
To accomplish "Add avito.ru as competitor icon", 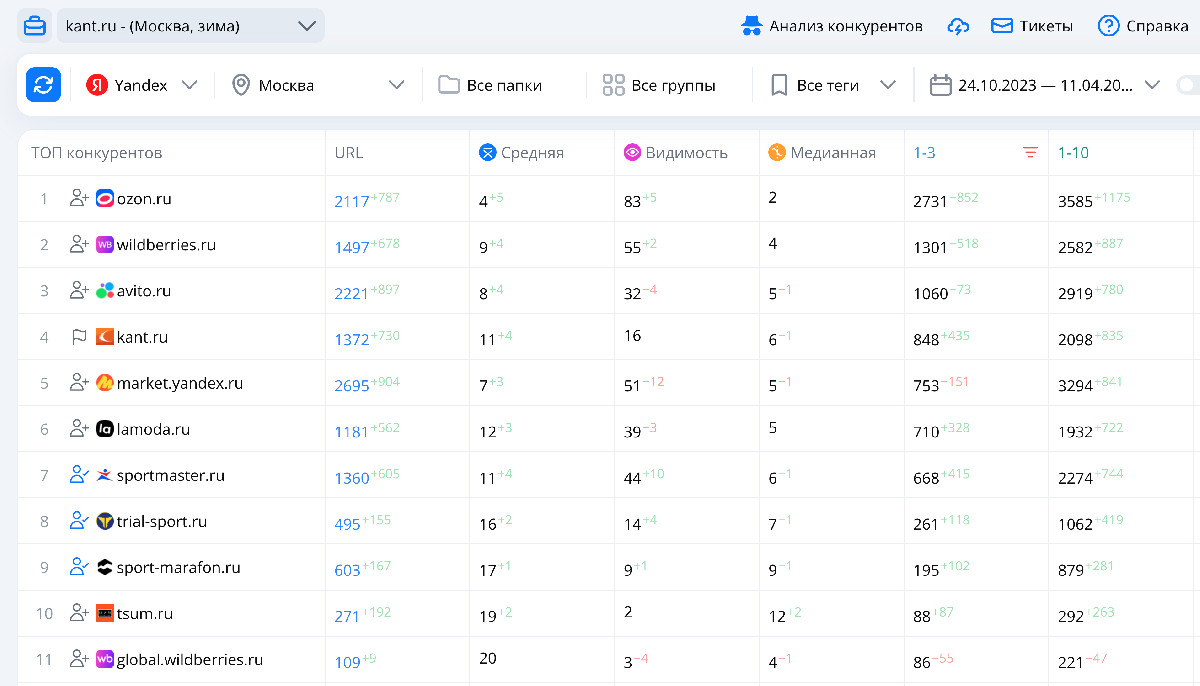I will (x=79, y=290).
